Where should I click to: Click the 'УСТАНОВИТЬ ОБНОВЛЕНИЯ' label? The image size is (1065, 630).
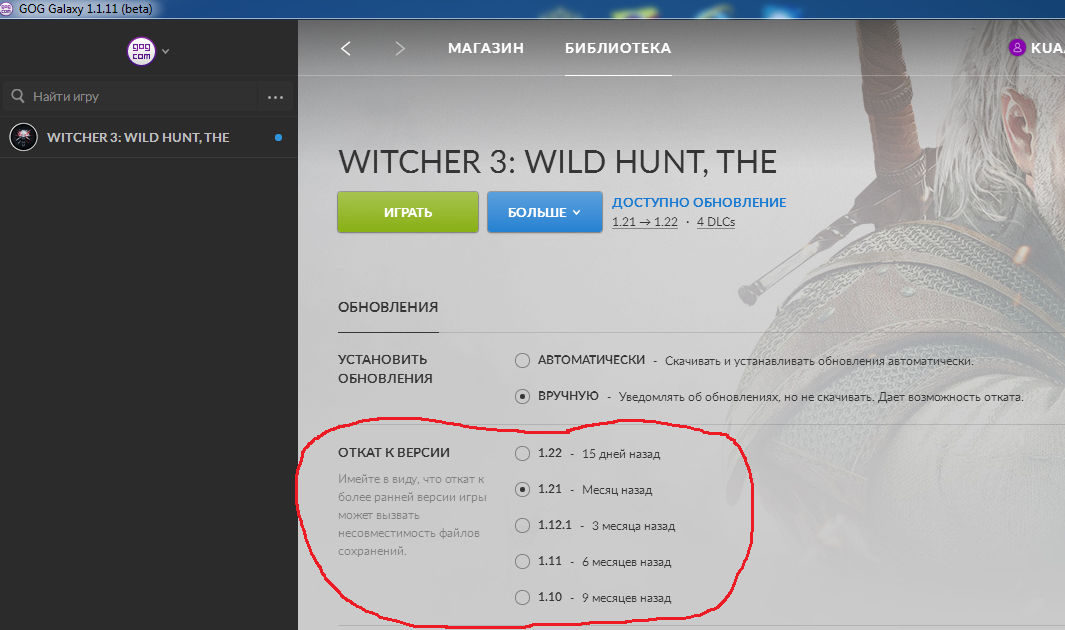(385, 369)
